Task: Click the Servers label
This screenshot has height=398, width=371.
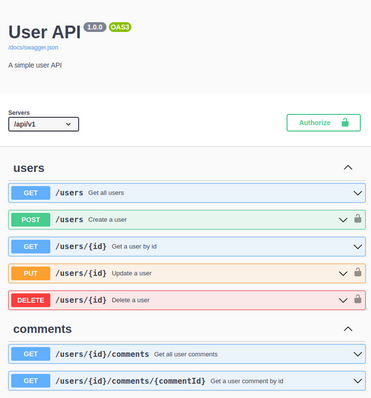Action: (x=19, y=113)
